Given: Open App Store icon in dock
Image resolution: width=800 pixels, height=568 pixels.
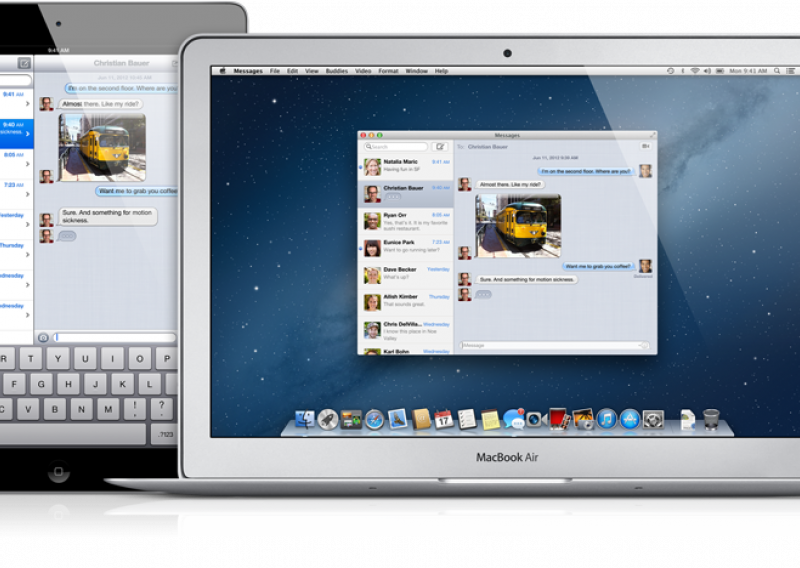Looking at the screenshot, I should point(630,420).
